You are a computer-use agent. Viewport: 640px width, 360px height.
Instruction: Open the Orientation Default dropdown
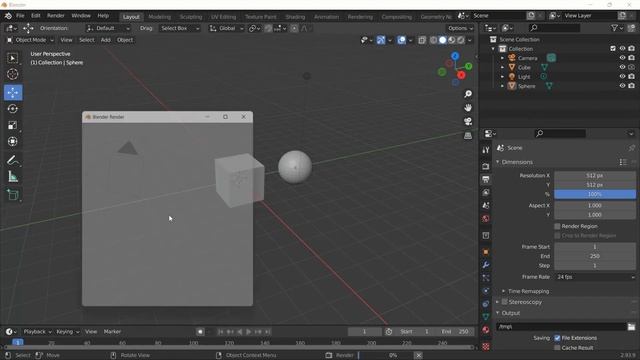108,29
